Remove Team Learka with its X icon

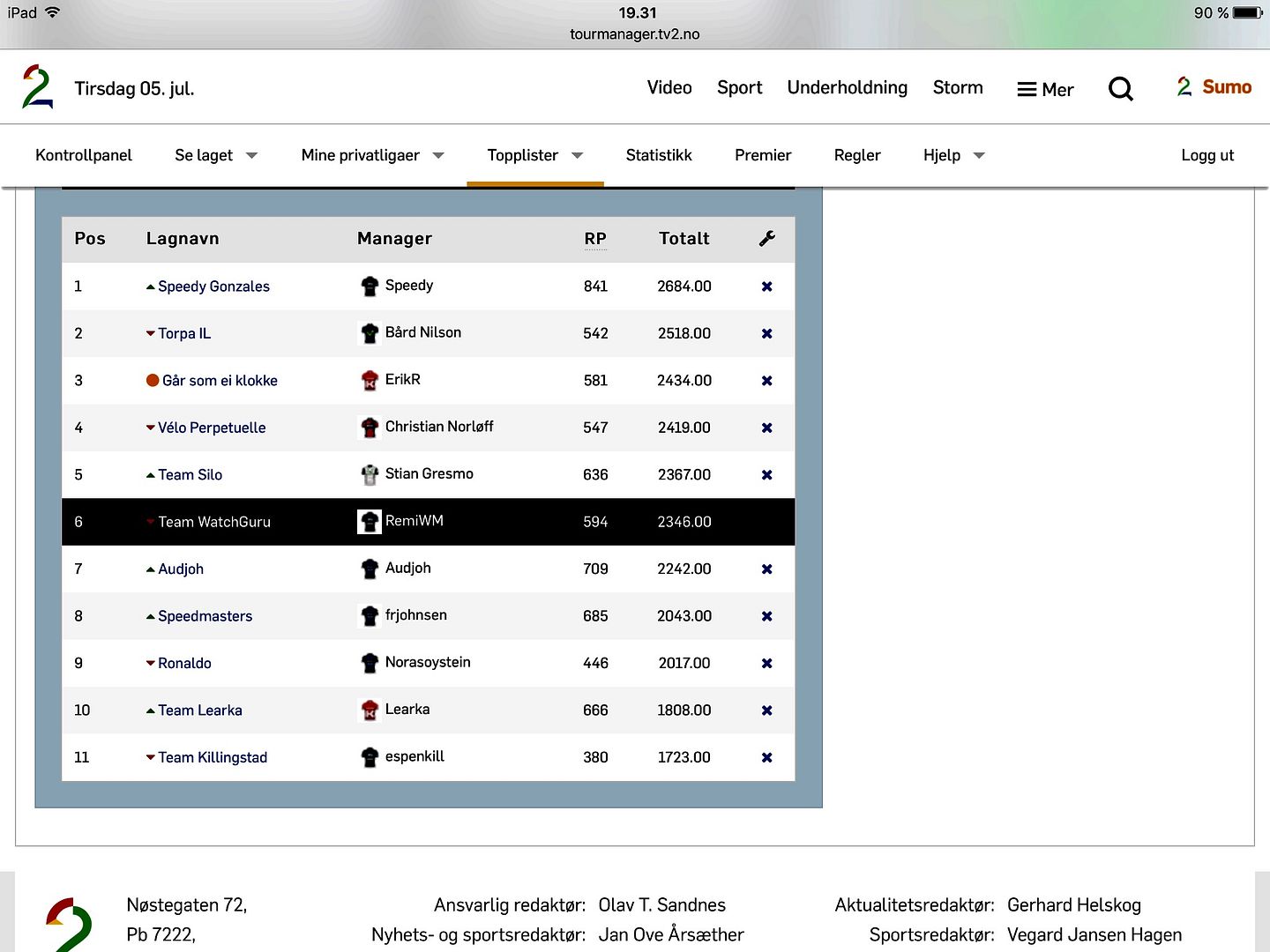[x=767, y=710]
